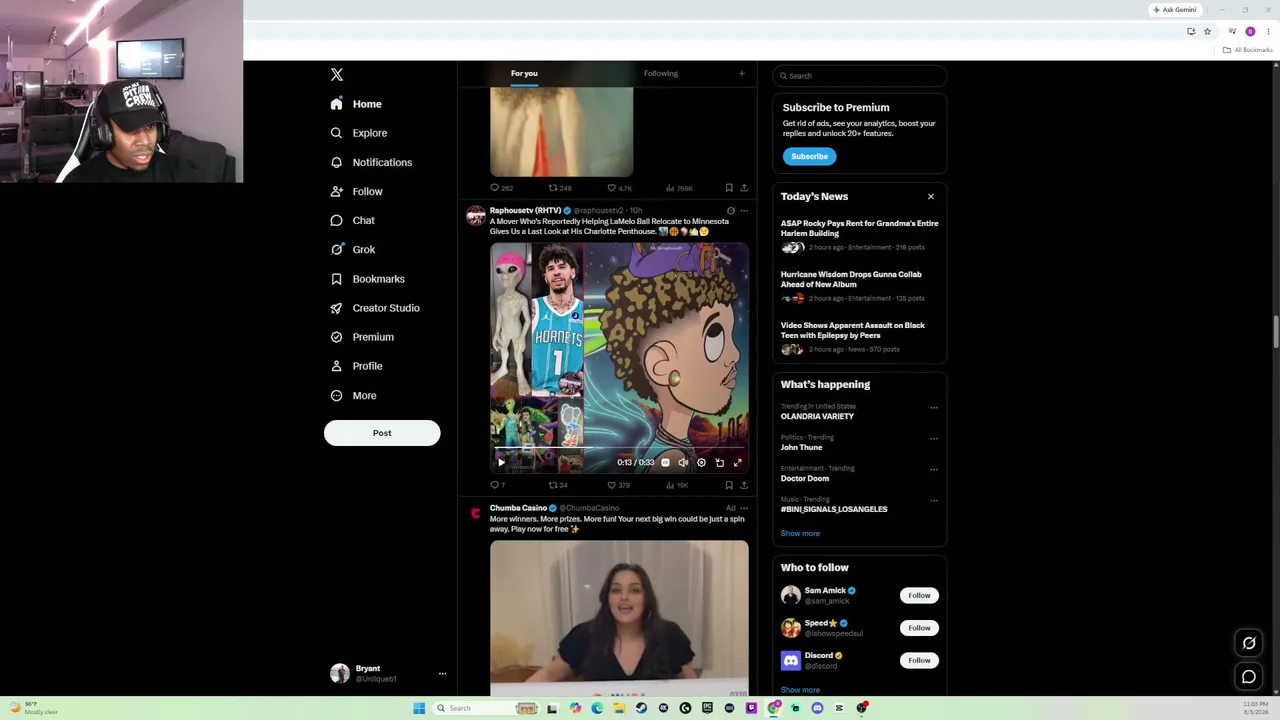The height and width of the screenshot is (720, 1280).
Task: Open options for Doctor Doom trend
Action: (934, 470)
